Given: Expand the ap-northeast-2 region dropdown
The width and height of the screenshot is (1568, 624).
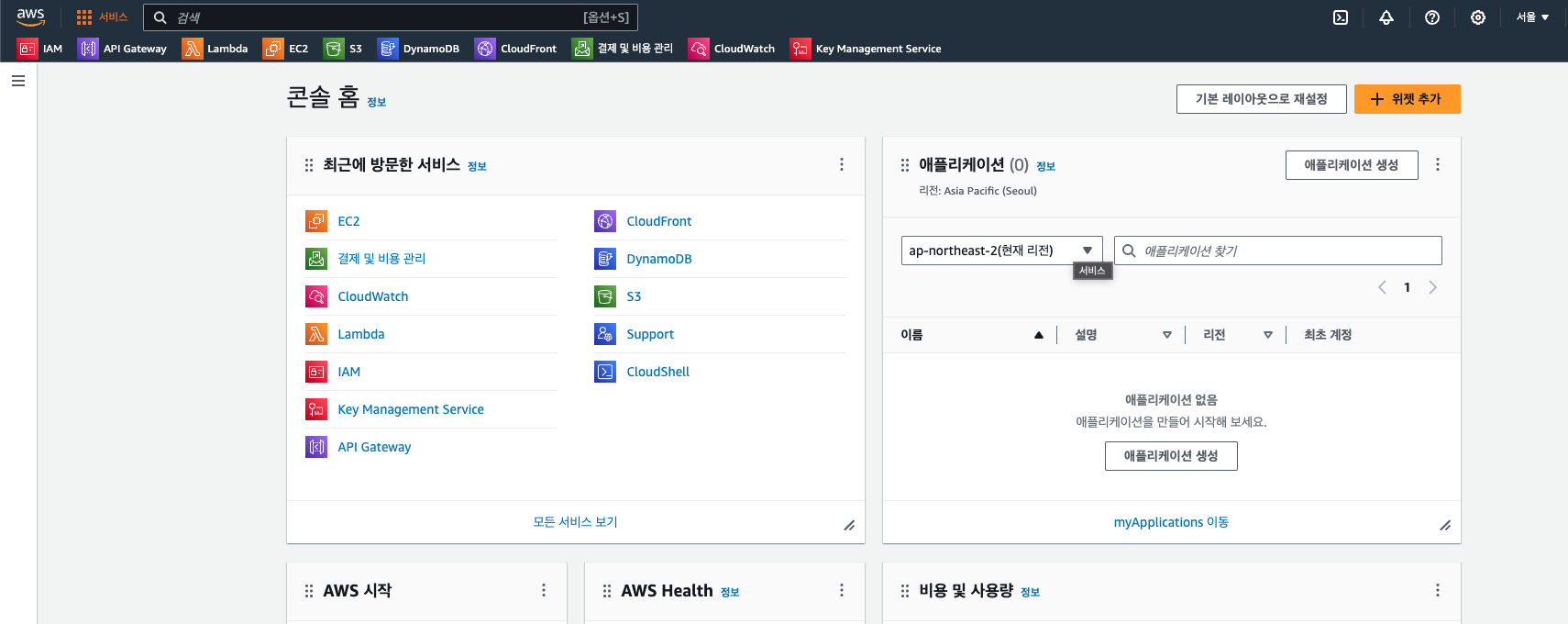Looking at the screenshot, I should pyautogui.click(x=1002, y=251).
